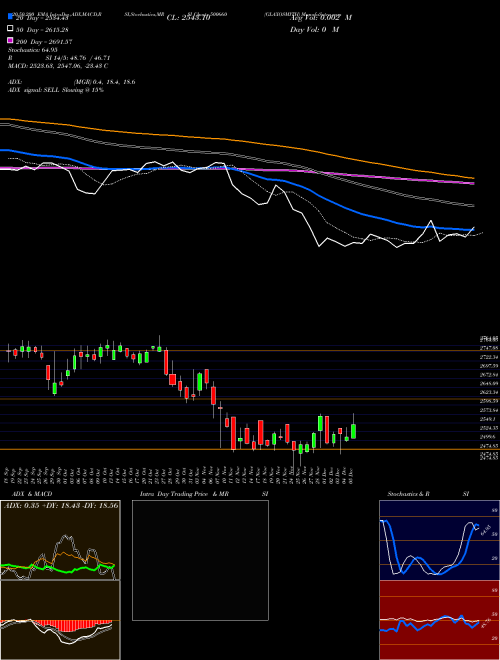Click the blue Stochastics chart panel
Screen dimensions: 500x660
point(439,540)
